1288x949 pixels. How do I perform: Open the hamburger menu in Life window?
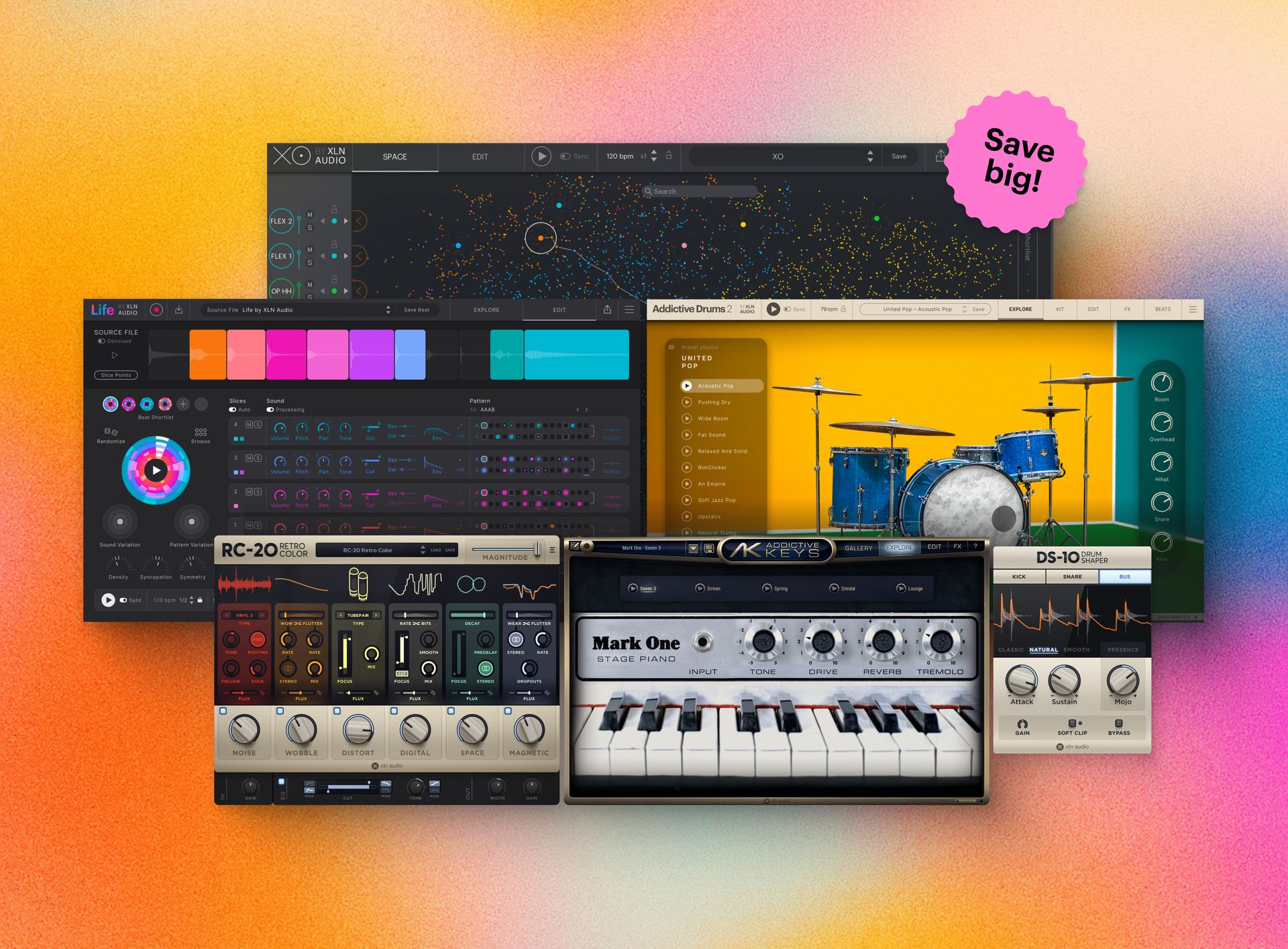click(x=629, y=309)
